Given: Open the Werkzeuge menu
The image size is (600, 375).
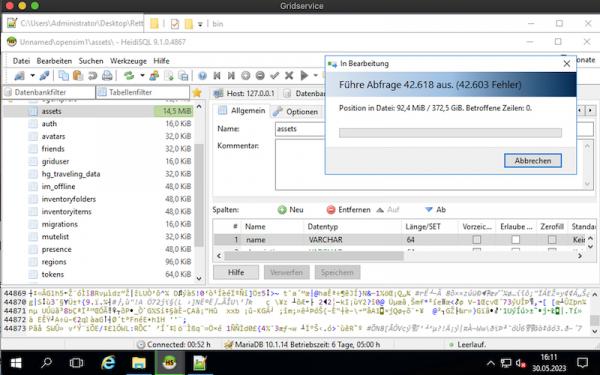Looking at the screenshot, I should [128, 61].
